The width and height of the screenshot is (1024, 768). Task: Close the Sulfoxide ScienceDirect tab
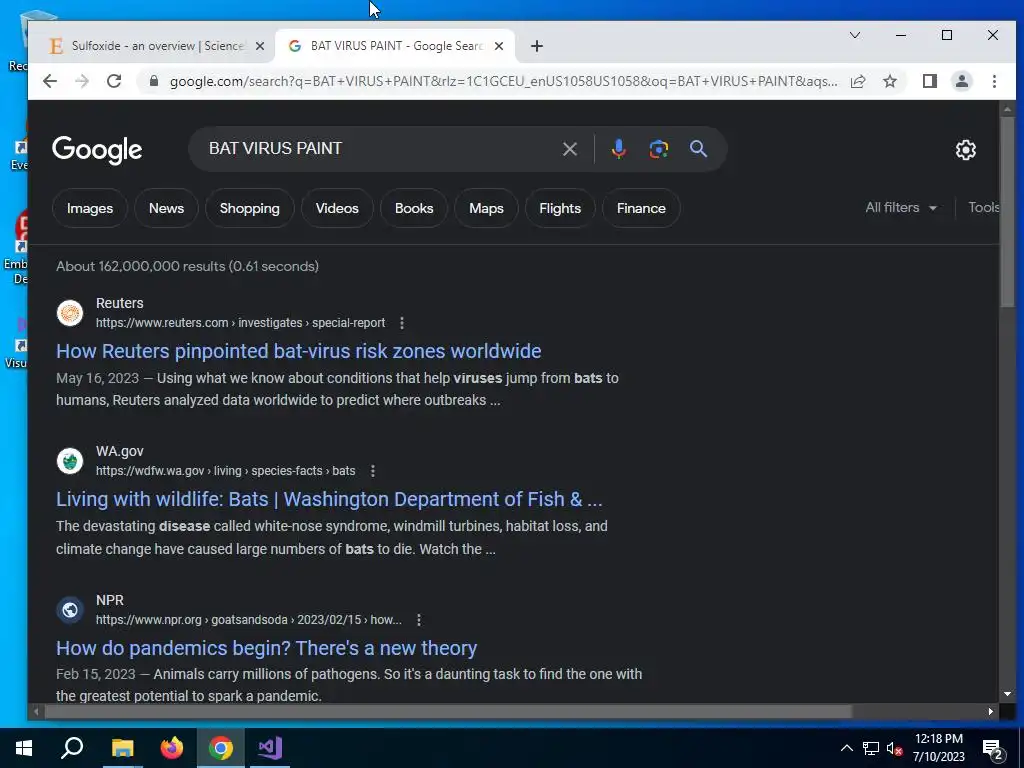pyautogui.click(x=259, y=46)
